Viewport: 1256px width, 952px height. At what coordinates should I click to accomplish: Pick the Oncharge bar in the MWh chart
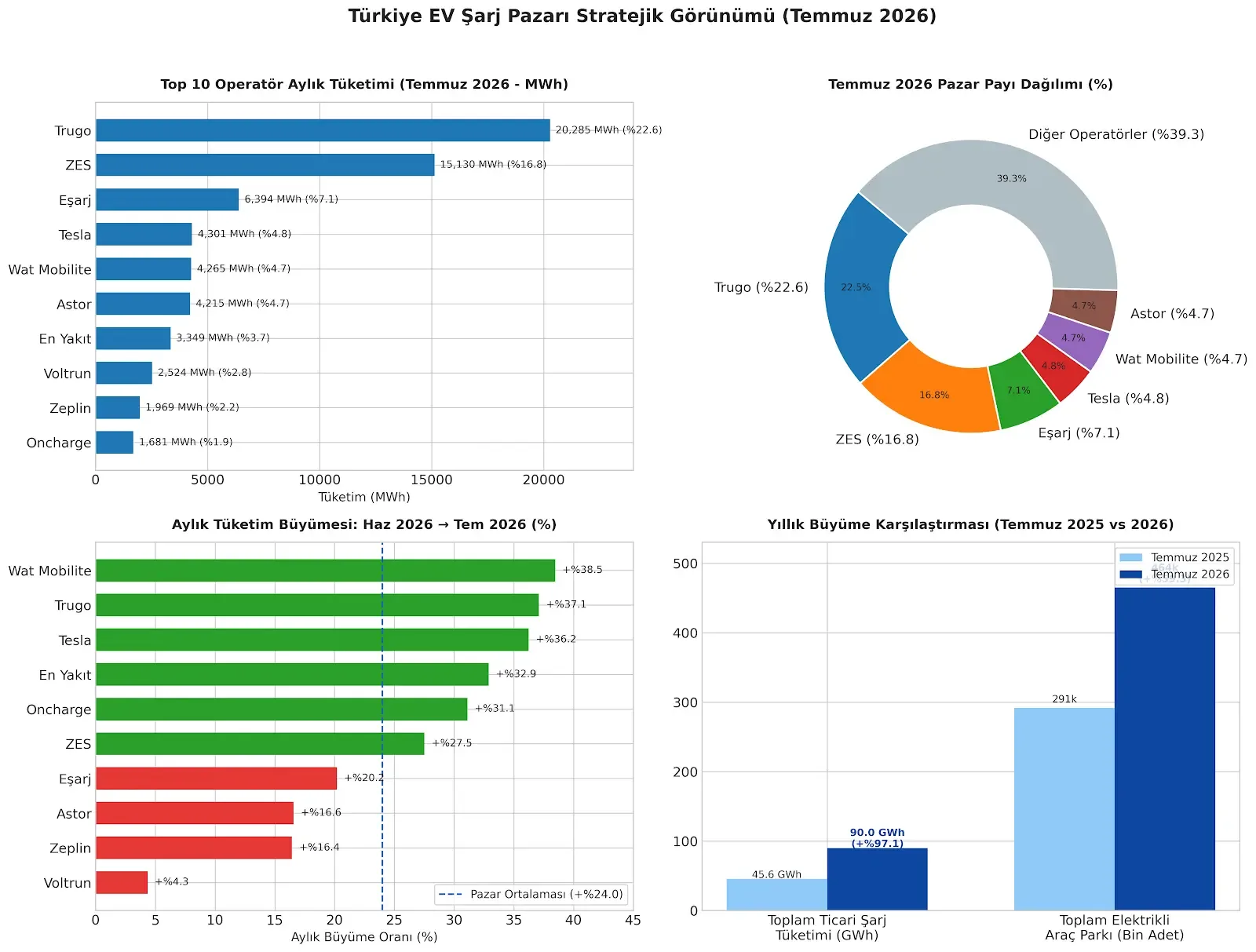pos(115,443)
